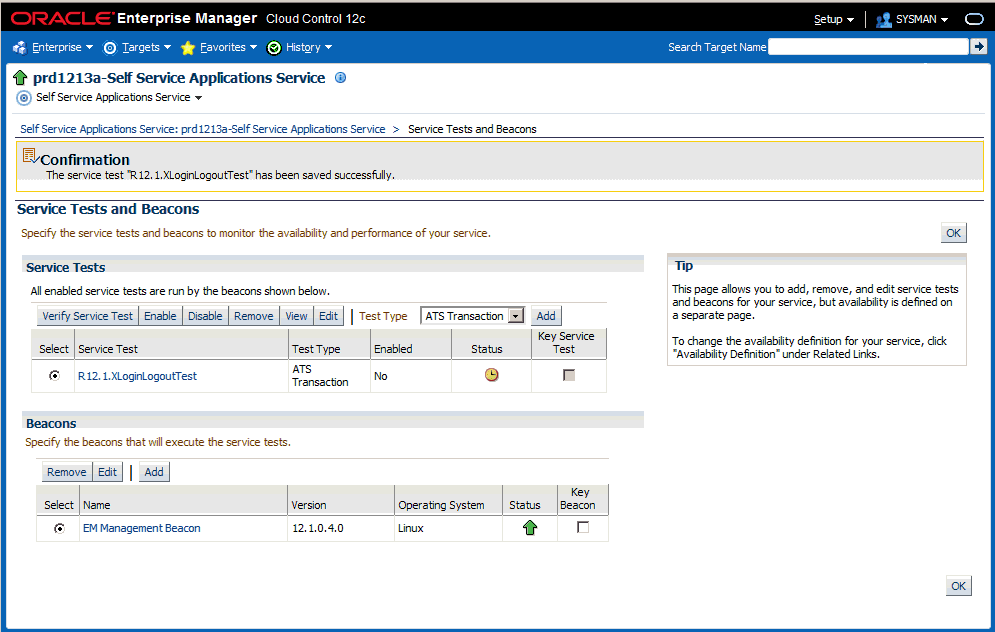Click the search go arrow button
Viewport: 995px width, 632px height.
click(979, 46)
